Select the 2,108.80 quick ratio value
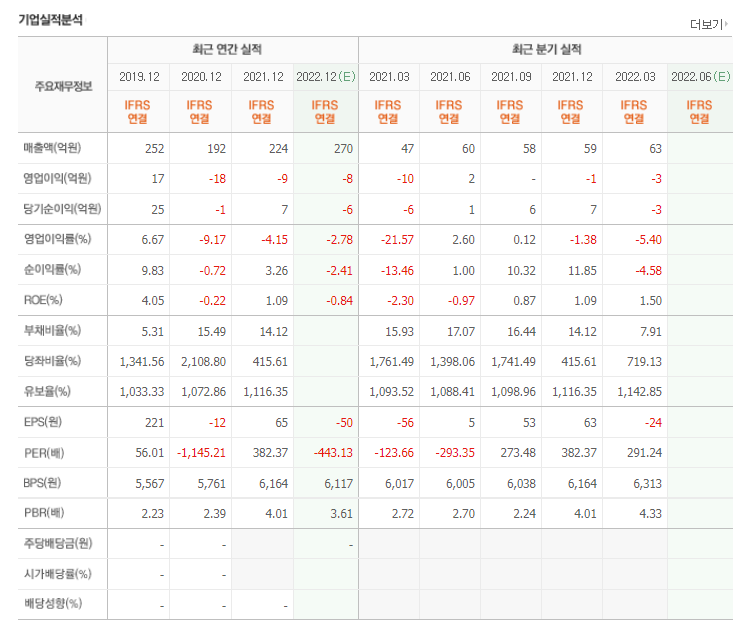The image size is (741, 629). 204,362
